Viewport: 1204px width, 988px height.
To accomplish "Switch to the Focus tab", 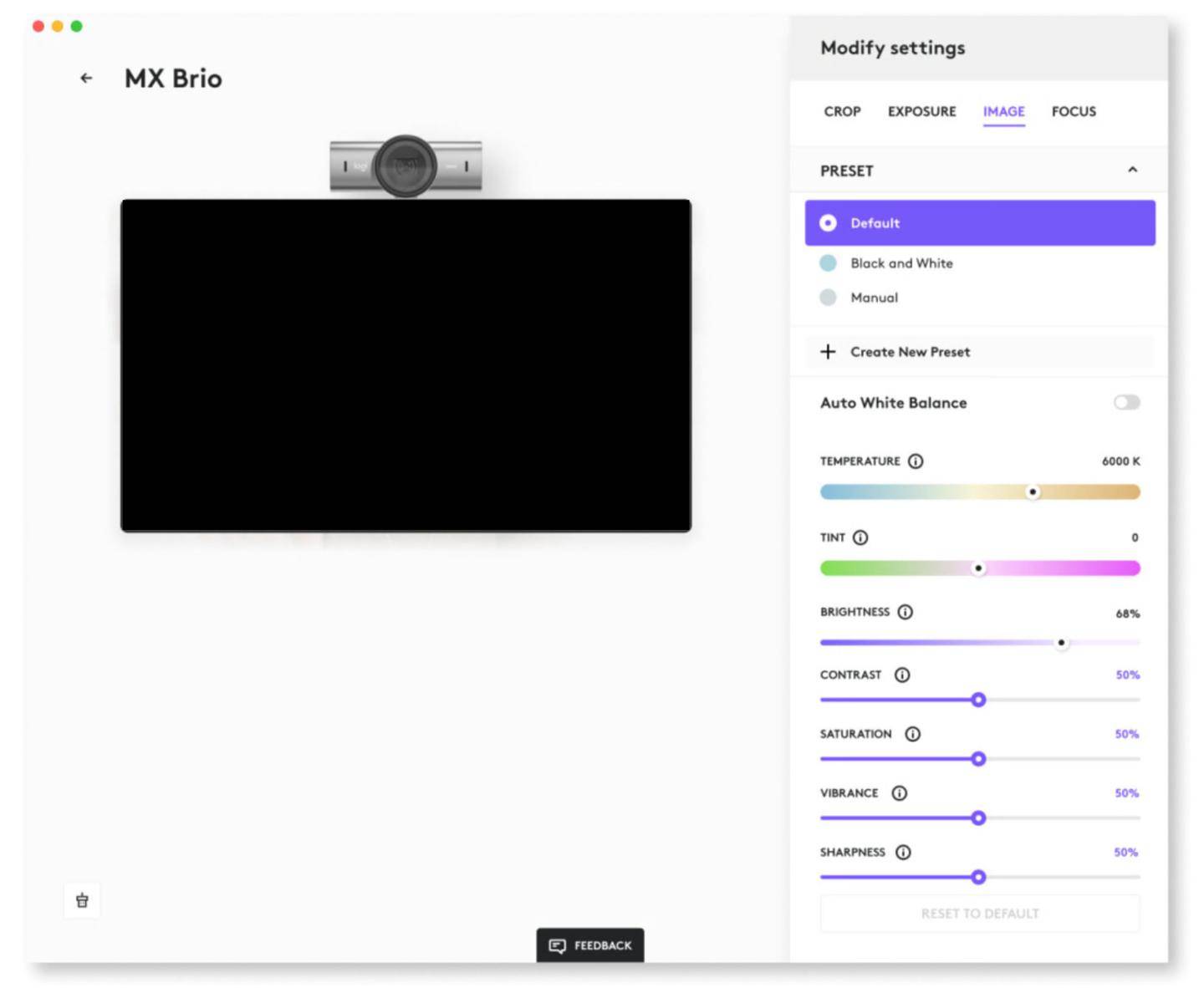I will [1074, 111].
